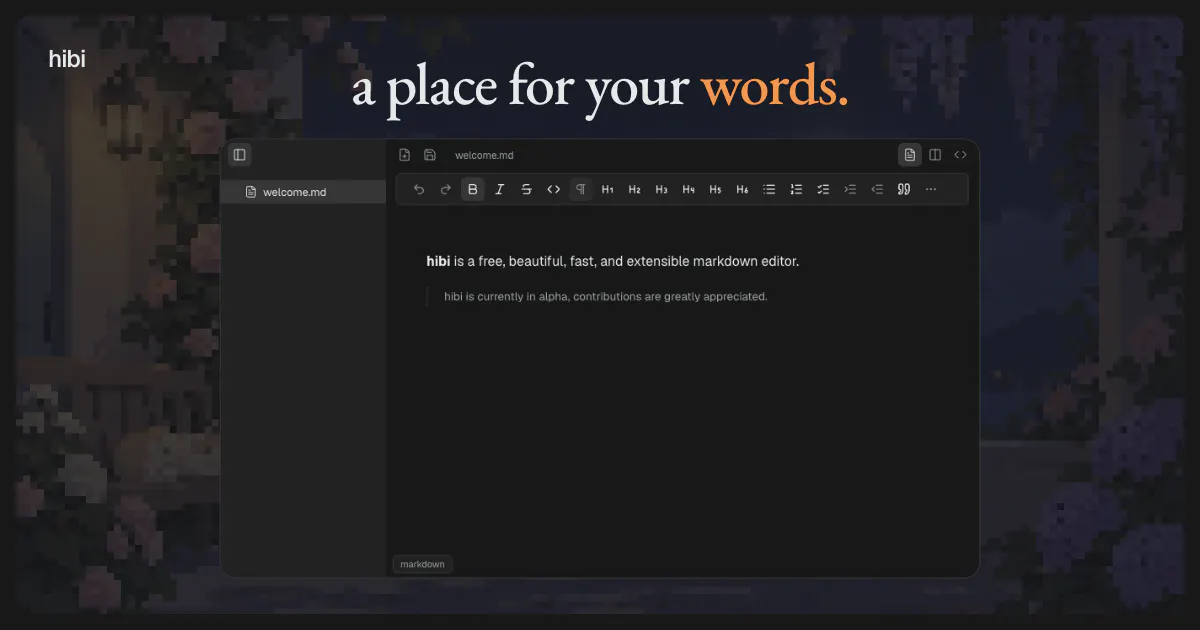
Task: Toggle the sidebar panel icon
Action: click(239, 155)
